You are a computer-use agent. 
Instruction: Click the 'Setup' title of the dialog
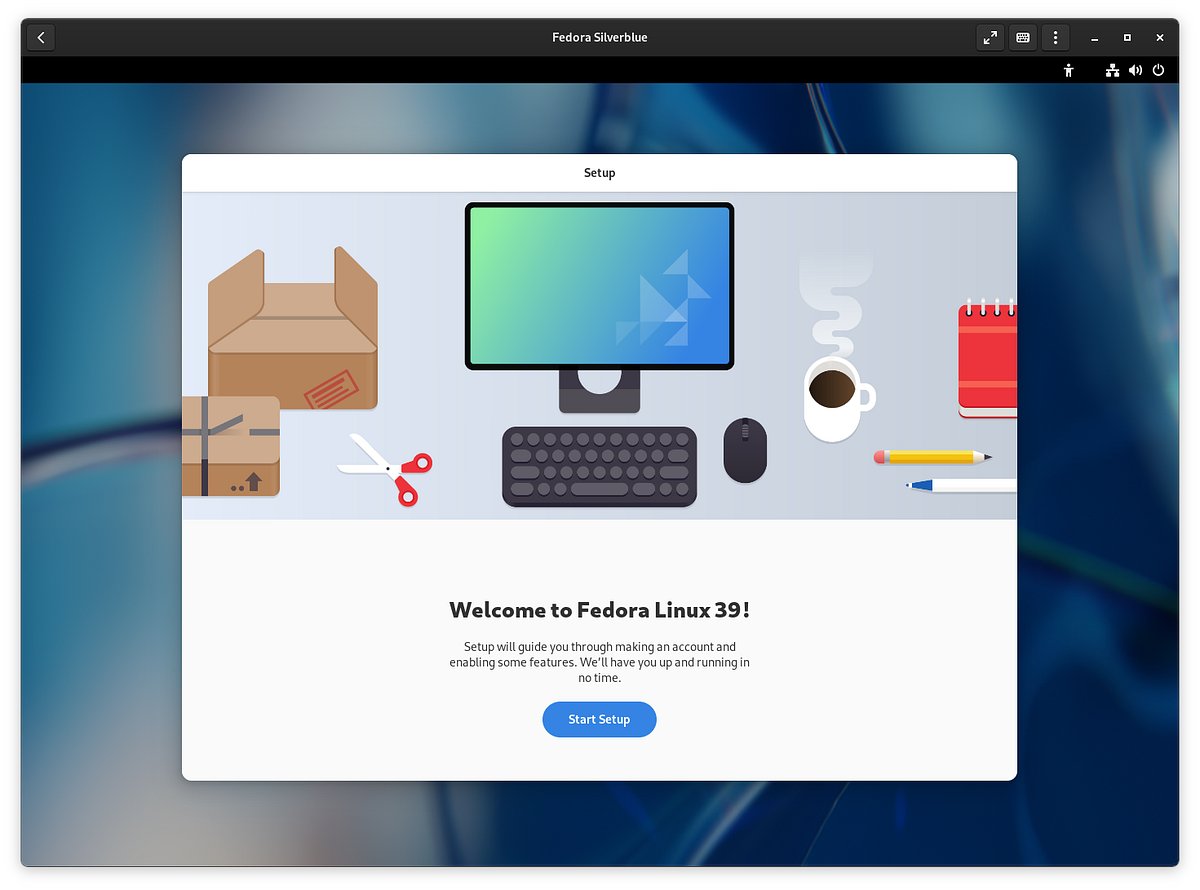point(599,173)
